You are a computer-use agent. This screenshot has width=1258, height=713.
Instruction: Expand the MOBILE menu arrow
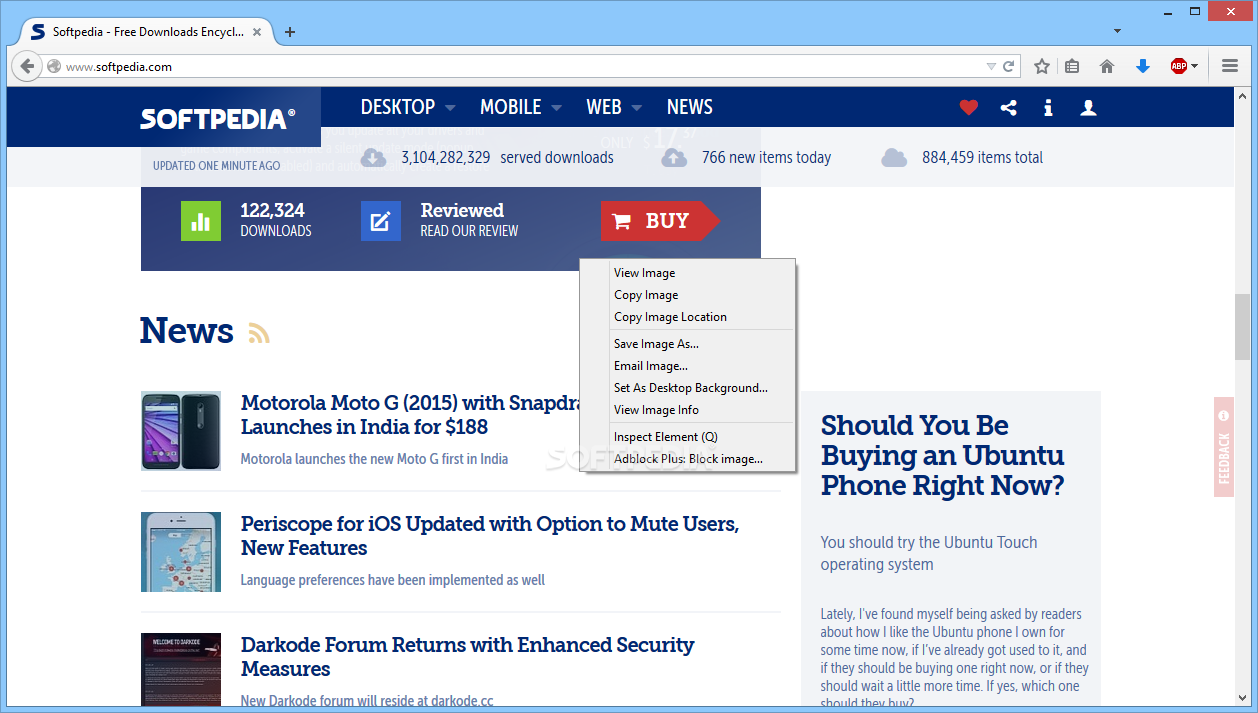(556, 108)
